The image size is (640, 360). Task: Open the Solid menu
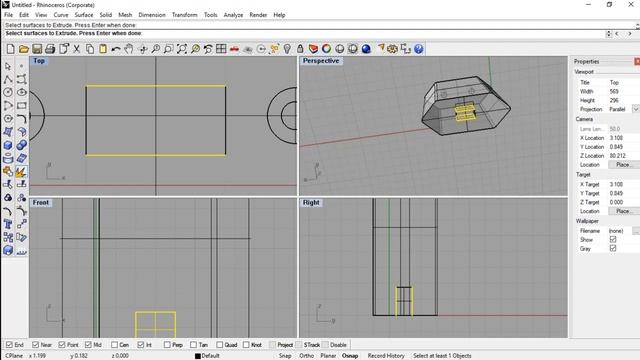[106, 15]
